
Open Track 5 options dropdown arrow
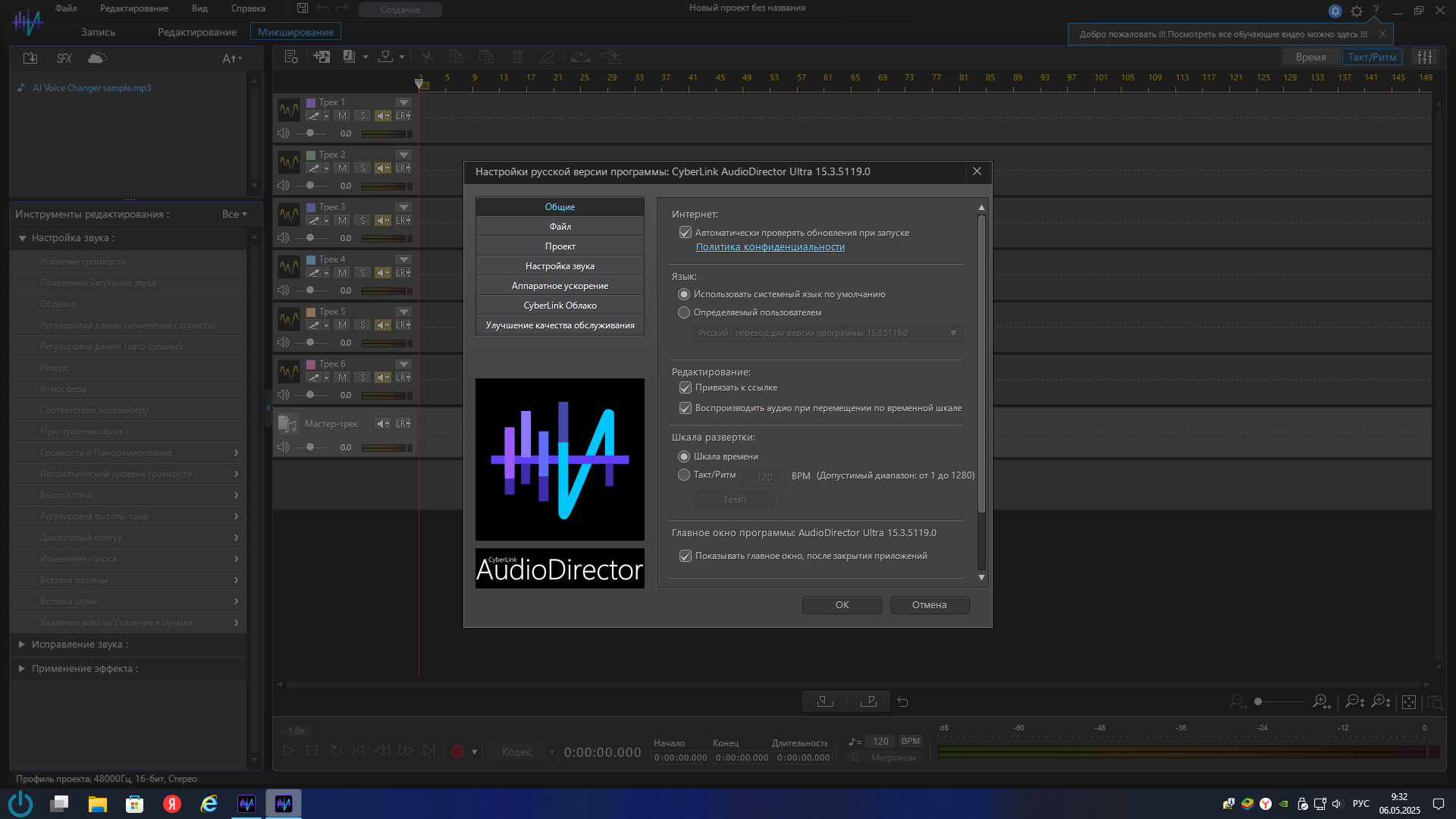click(403, 312)
